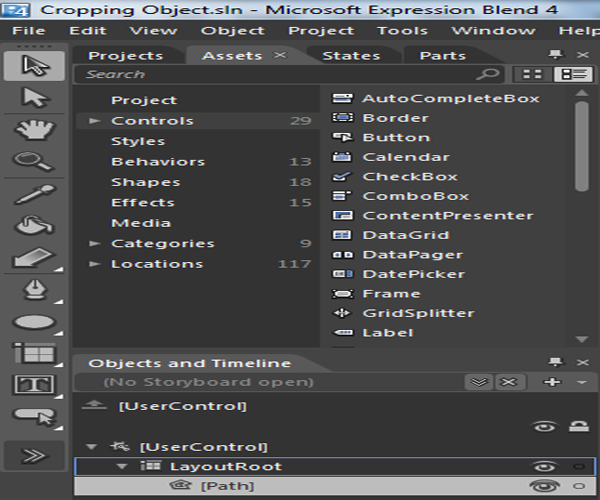
Task: Select the Ellipse shape tool
Action: 34,322
